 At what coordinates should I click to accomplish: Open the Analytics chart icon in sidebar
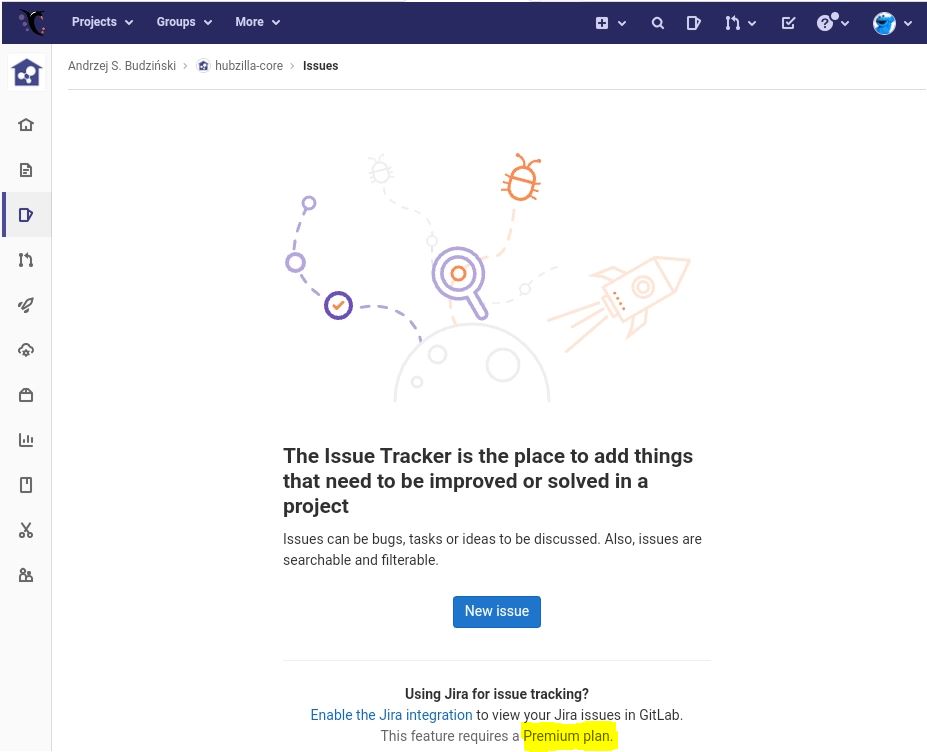[26, 440]
